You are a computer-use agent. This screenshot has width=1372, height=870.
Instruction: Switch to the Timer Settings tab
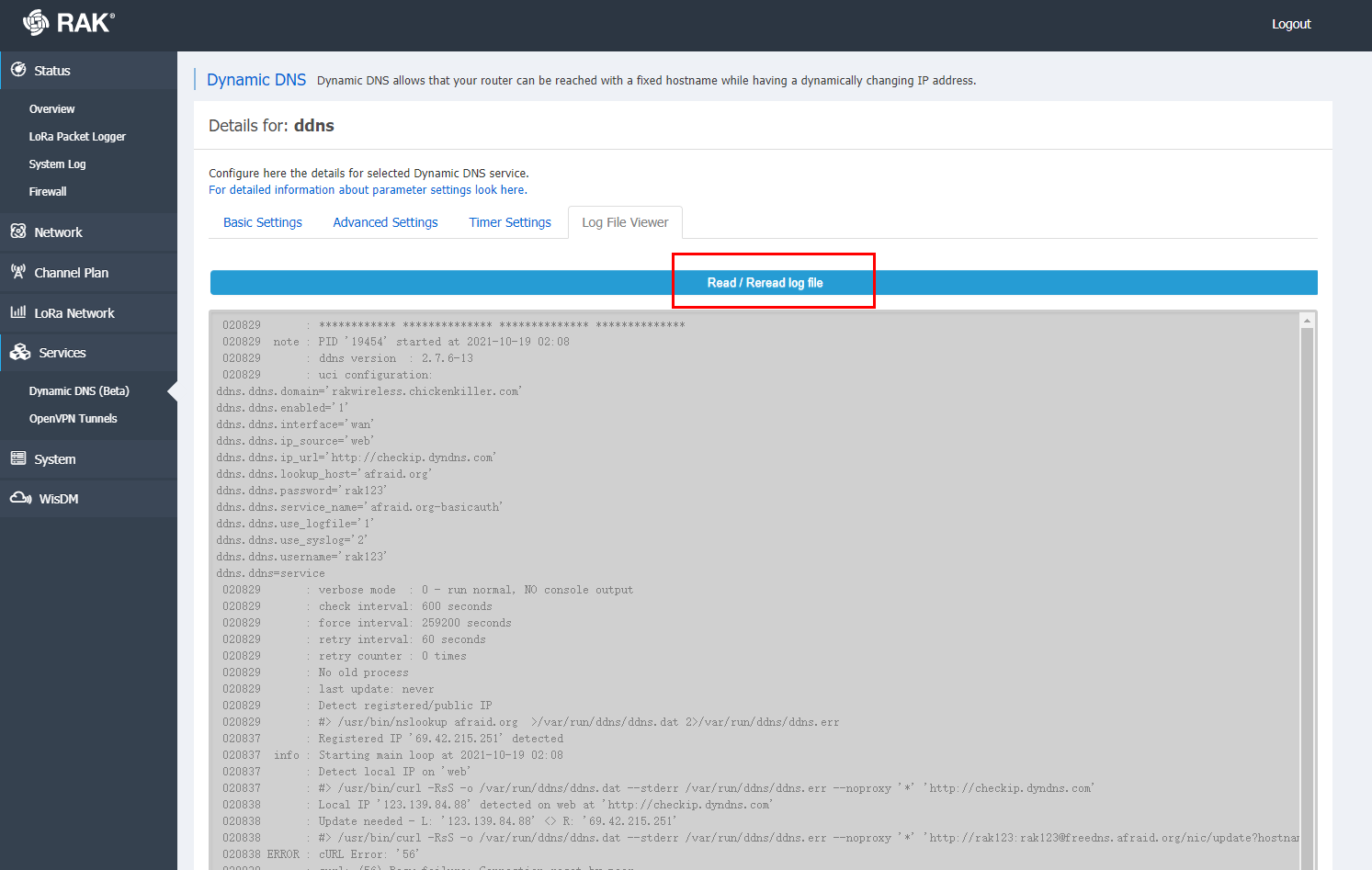[x=510, y=222]
